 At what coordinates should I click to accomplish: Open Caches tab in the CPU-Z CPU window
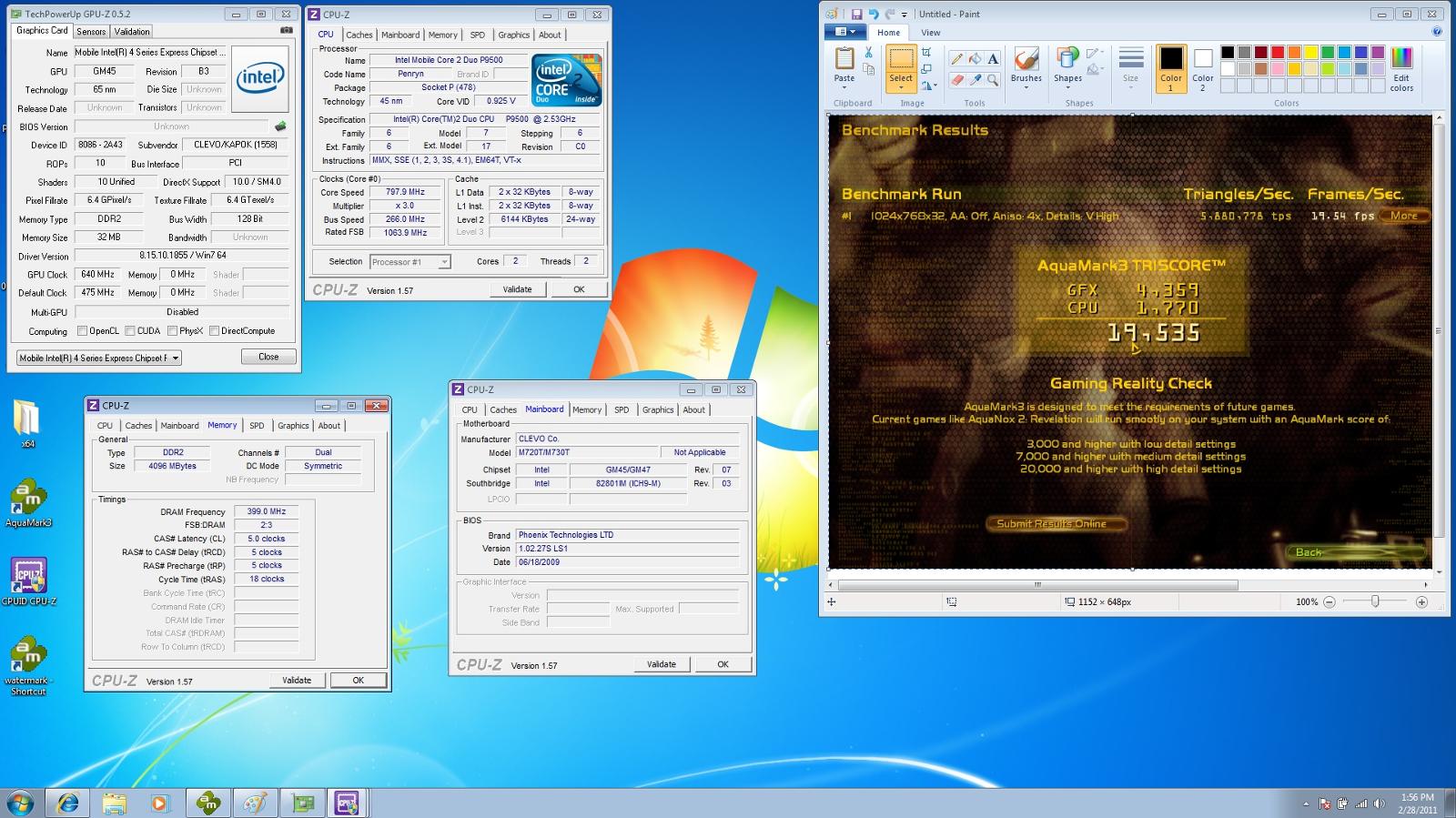(359, 35)
